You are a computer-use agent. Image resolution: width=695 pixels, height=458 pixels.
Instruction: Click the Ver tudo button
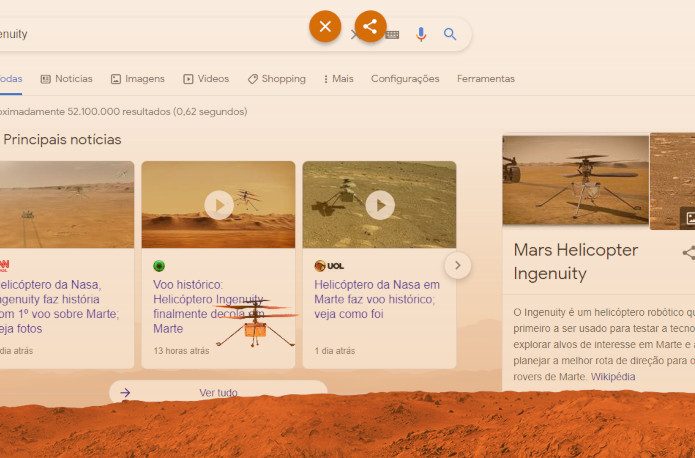pyautogui.click(x=218, y=392)
